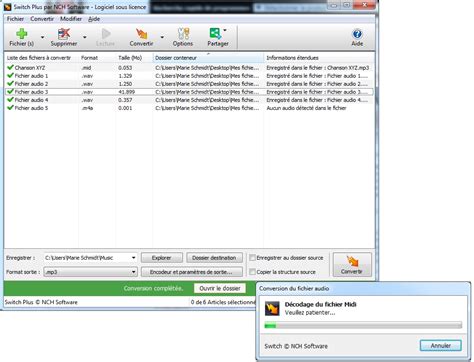Select the Fichier audio 2 row
Viewport: 474px width, 362px height.
(x=189, y=84)
